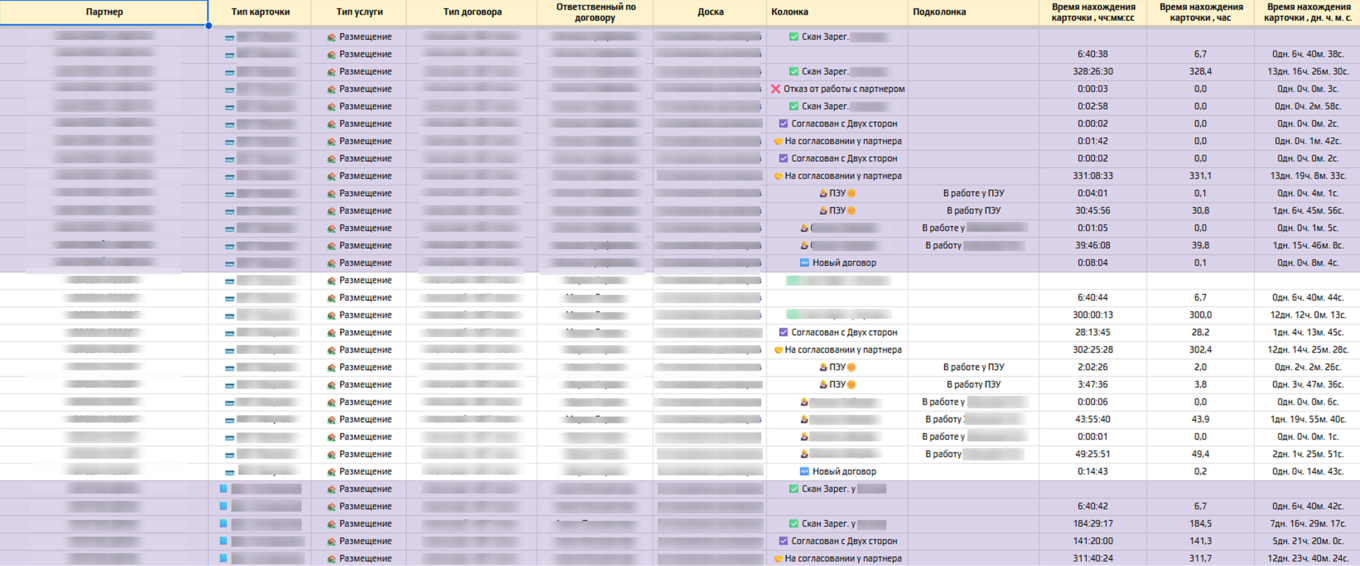This screenshot has height=566, width=1360.
Task: Click the cell 13дн. 16ч. 26м. 30с.
Action: [x=1307, y=72]
